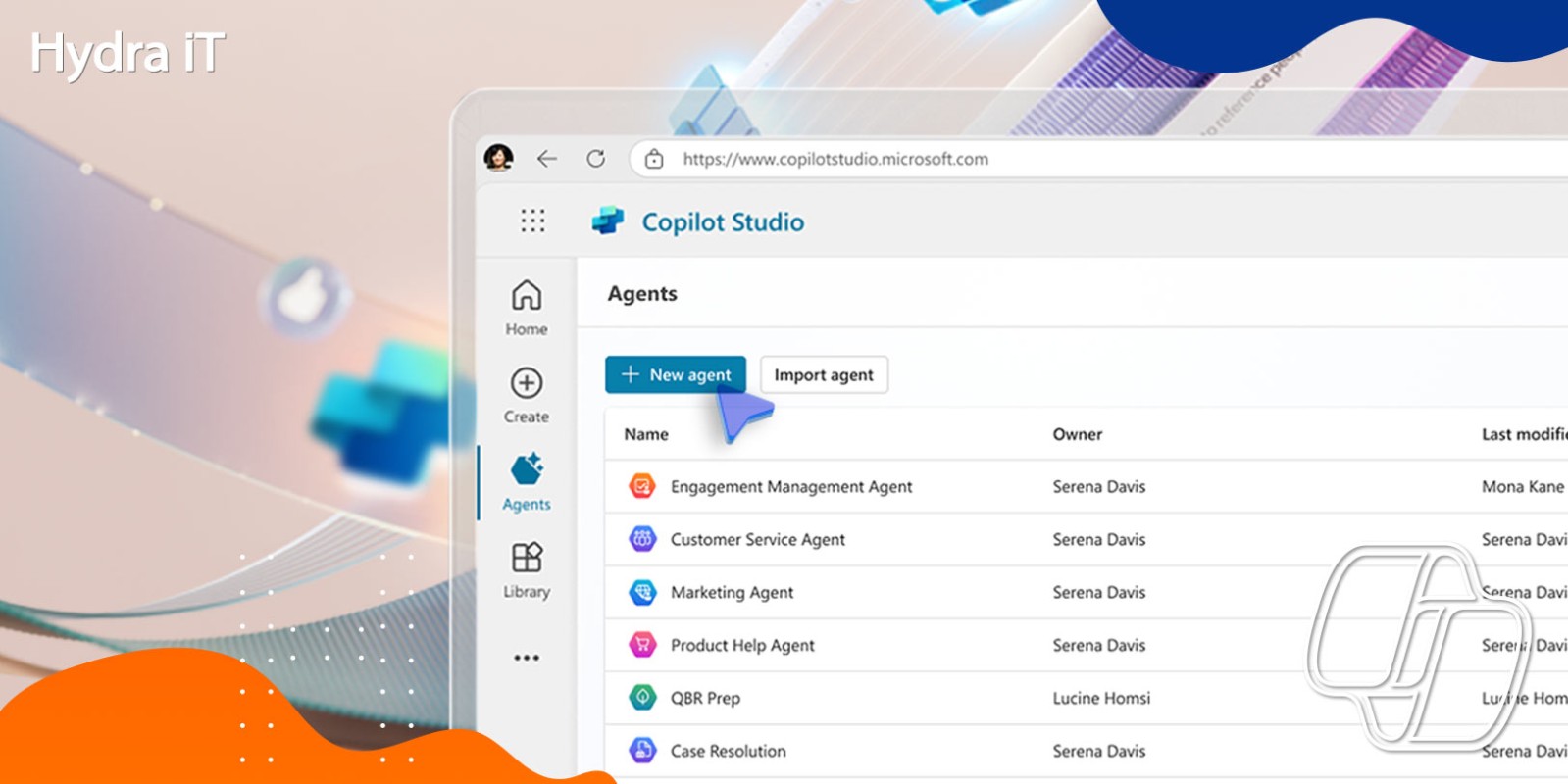Click owner Serena Davis in Product Help row

1099,646
